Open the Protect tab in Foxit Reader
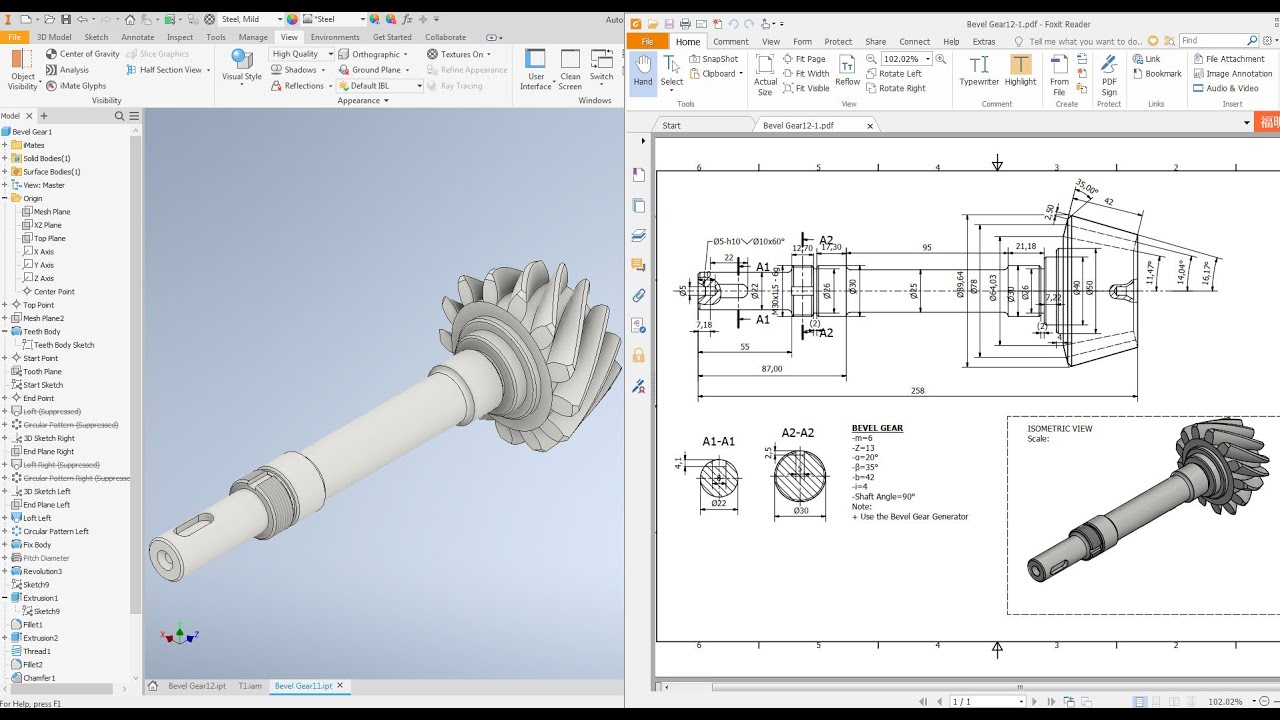The height and width of the screenshot is (720, 1280). [838, 42]
